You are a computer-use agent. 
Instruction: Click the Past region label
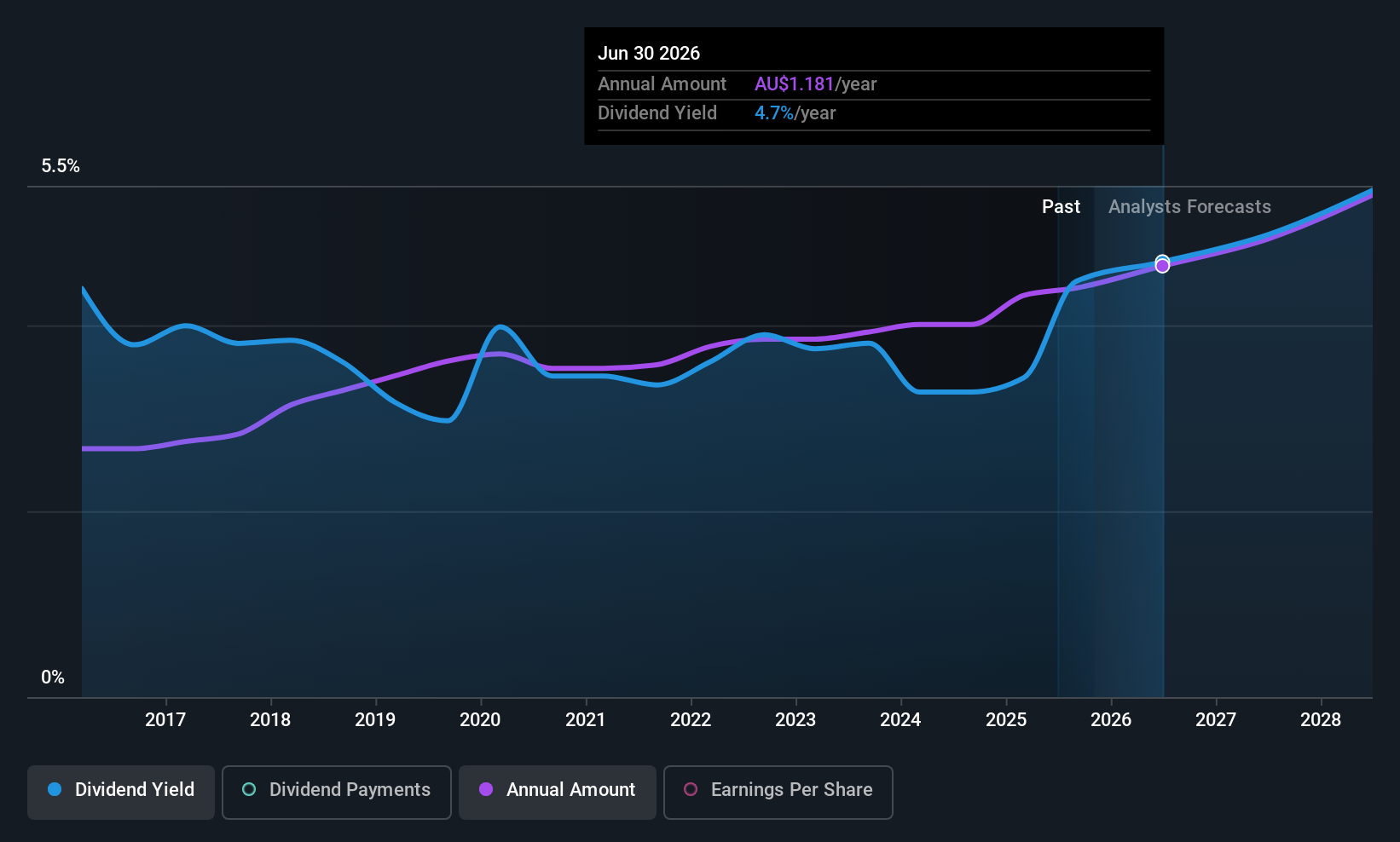pyautogui.click(x=1061, y=207)
